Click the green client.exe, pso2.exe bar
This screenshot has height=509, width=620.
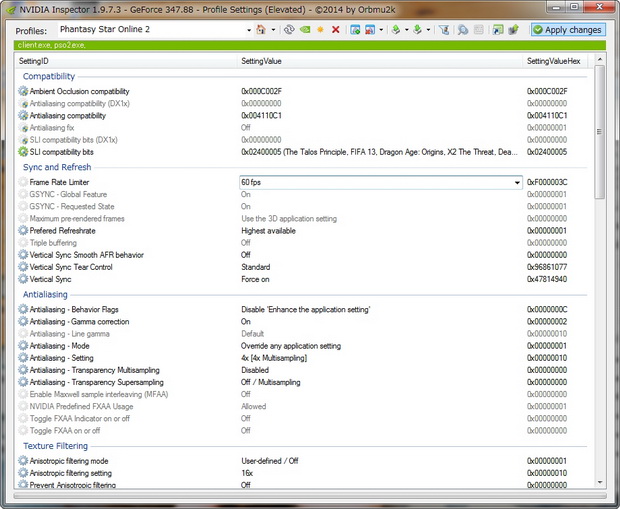coord(310,45)
